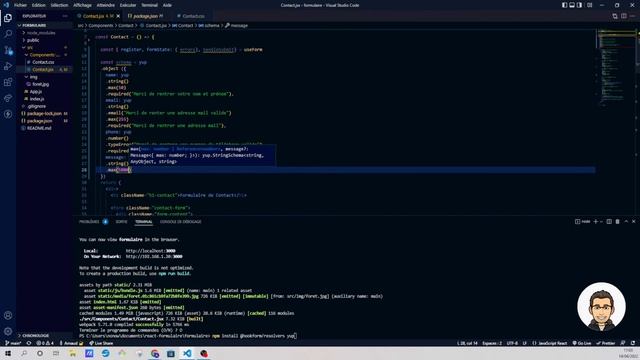Image resolution: width=640 pixels, height=360 pixels.
Task: Click the Live Share status bar item
Action: click(101, 343)
